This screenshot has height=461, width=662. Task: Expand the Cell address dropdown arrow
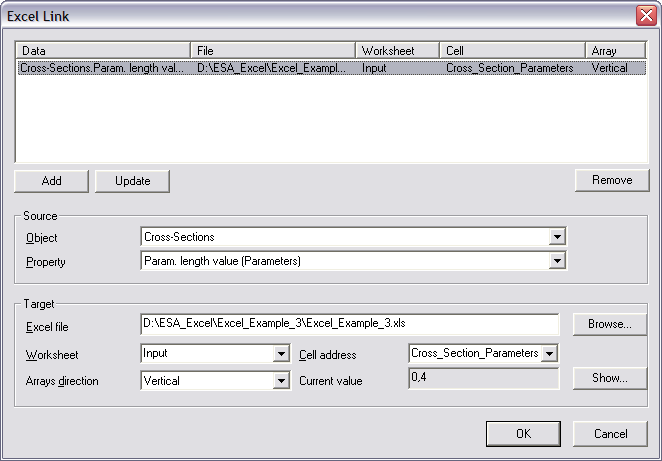pyautogui.click(x=549, y=353)
